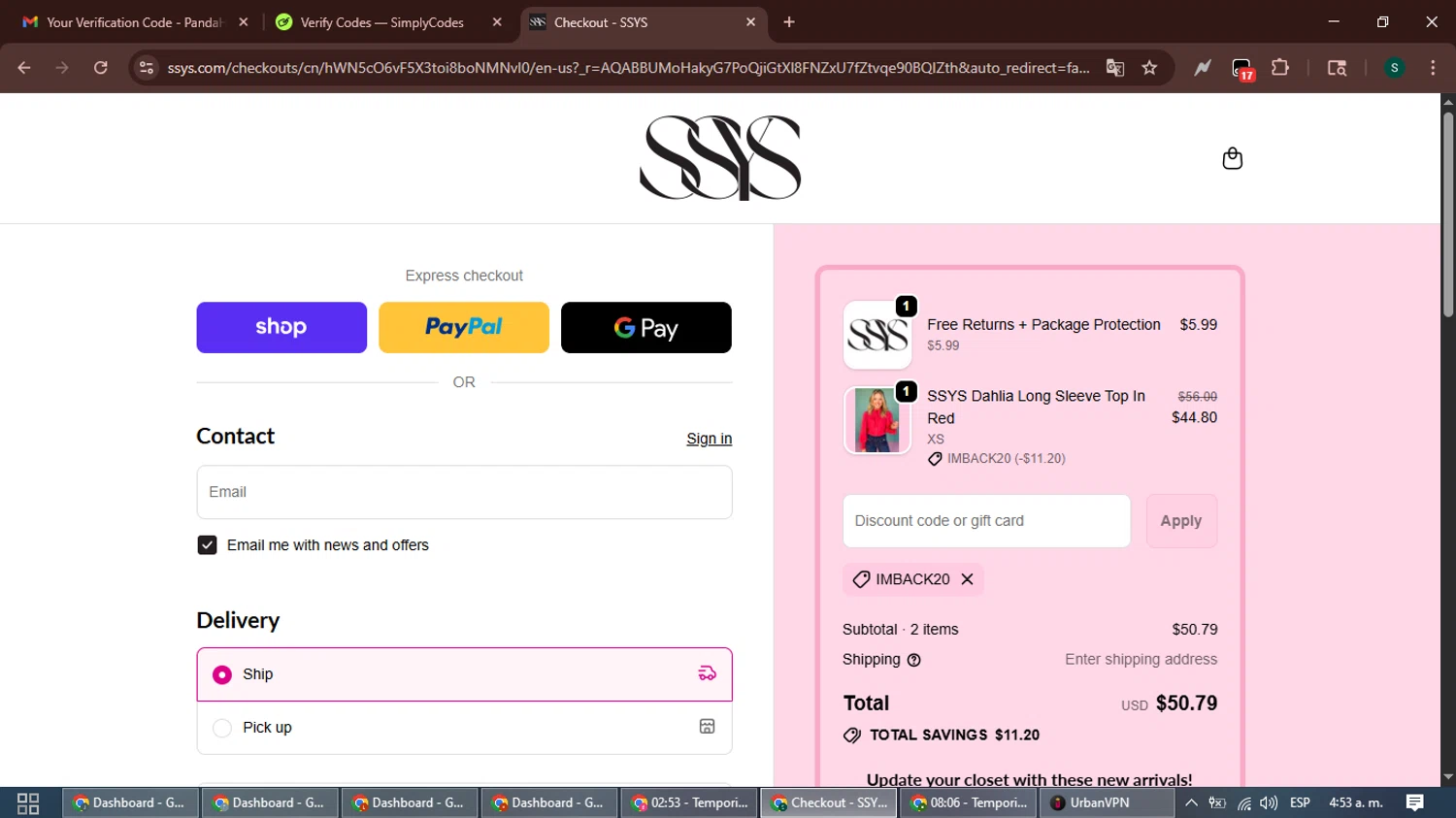
Task: Select the Ship delivery option
Action: (464, 674)
